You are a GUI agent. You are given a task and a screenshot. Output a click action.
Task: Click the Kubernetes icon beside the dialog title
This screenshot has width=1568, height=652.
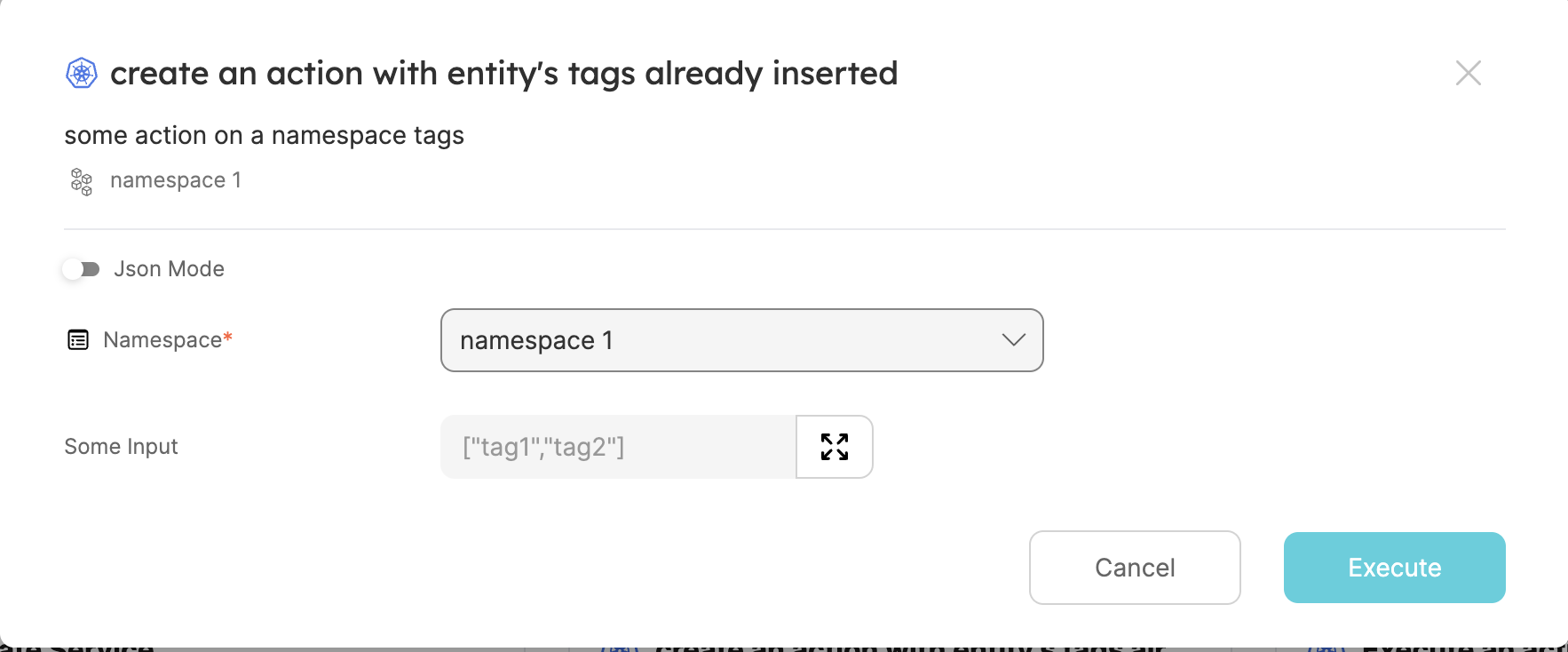click(80, 74)
